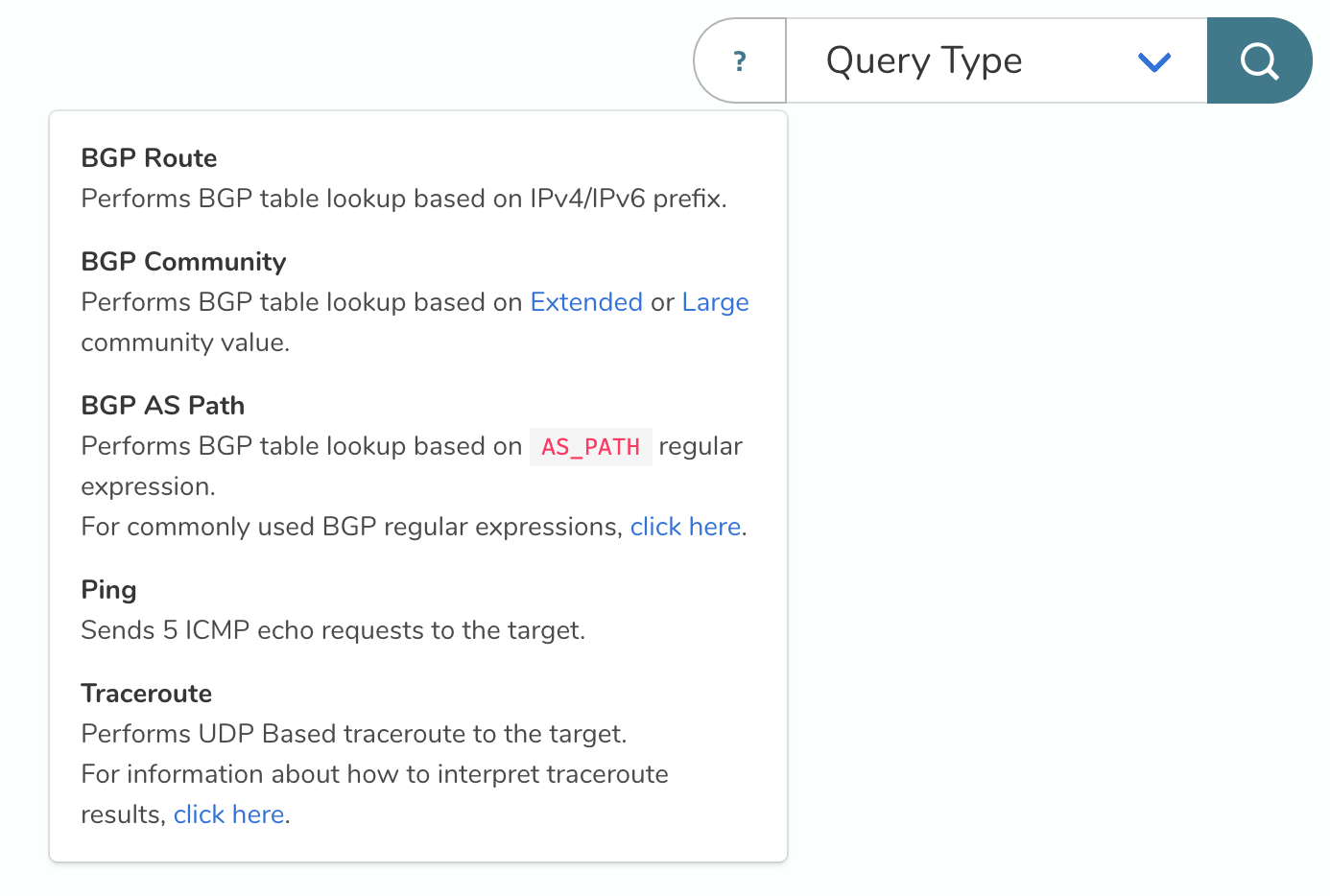Open the Extended community link
Screen dimensions: 1330x896
point(586,302)
